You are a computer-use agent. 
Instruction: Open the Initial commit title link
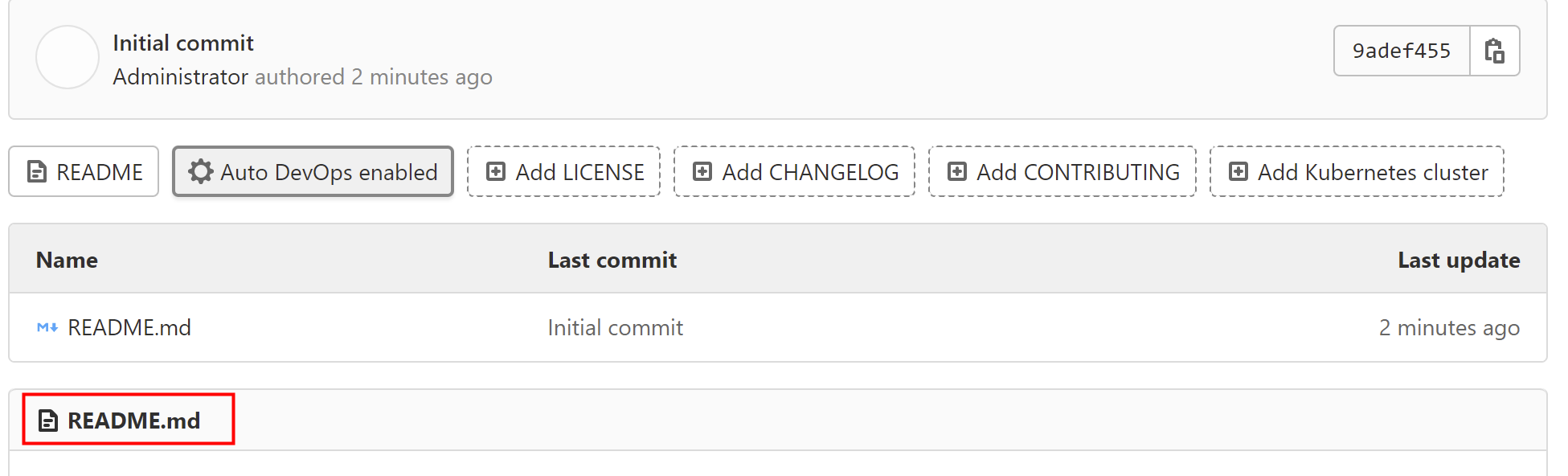(183, 43)
